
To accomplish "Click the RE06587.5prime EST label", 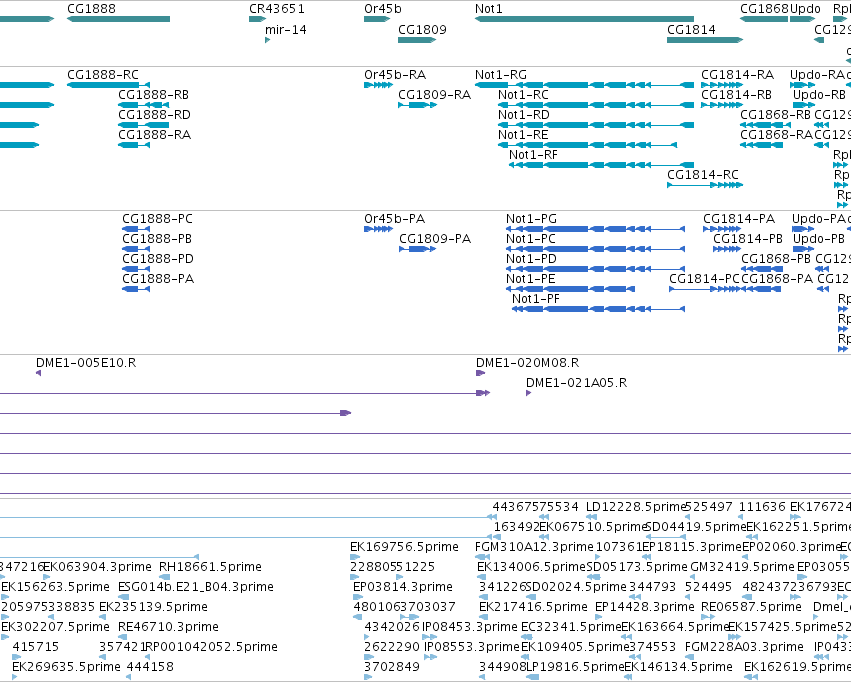I will [x=751, y=607].
